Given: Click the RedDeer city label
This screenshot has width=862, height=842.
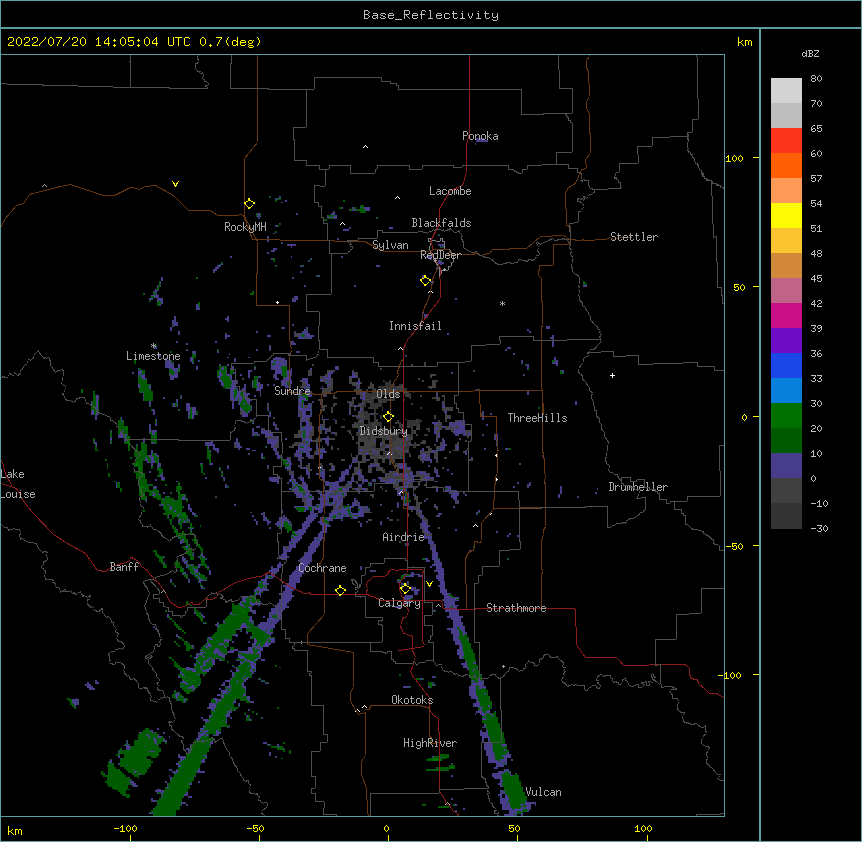Looking at the screenshot, I should tap(440, 255).
